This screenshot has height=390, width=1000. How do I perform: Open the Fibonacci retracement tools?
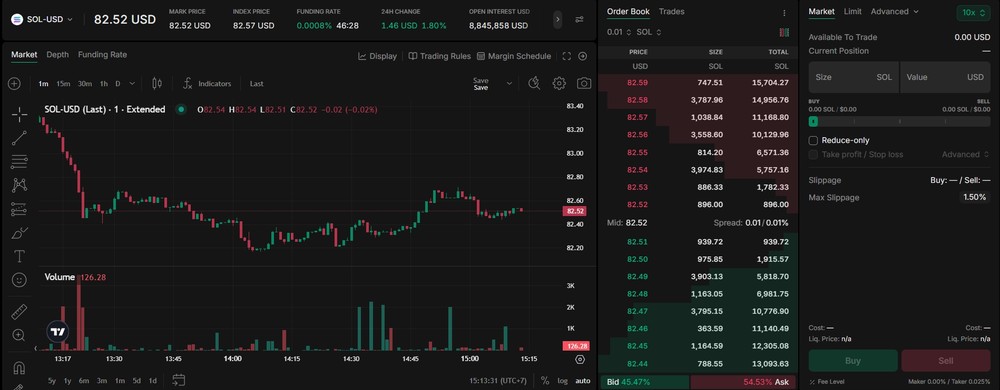point(19,162)
